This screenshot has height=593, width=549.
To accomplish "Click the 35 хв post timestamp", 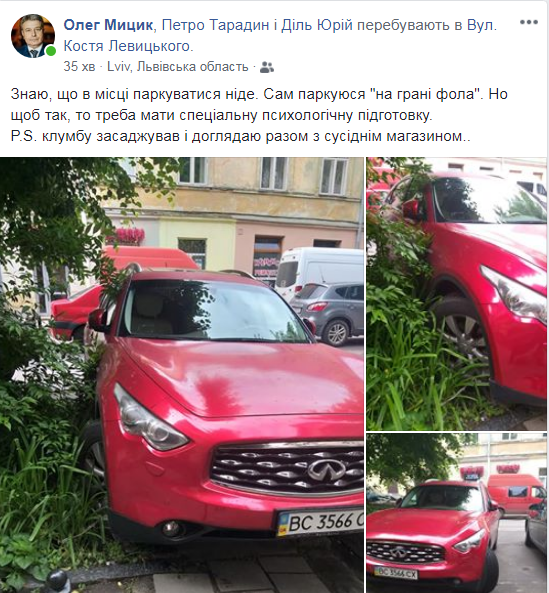I will tap(79, 67).
